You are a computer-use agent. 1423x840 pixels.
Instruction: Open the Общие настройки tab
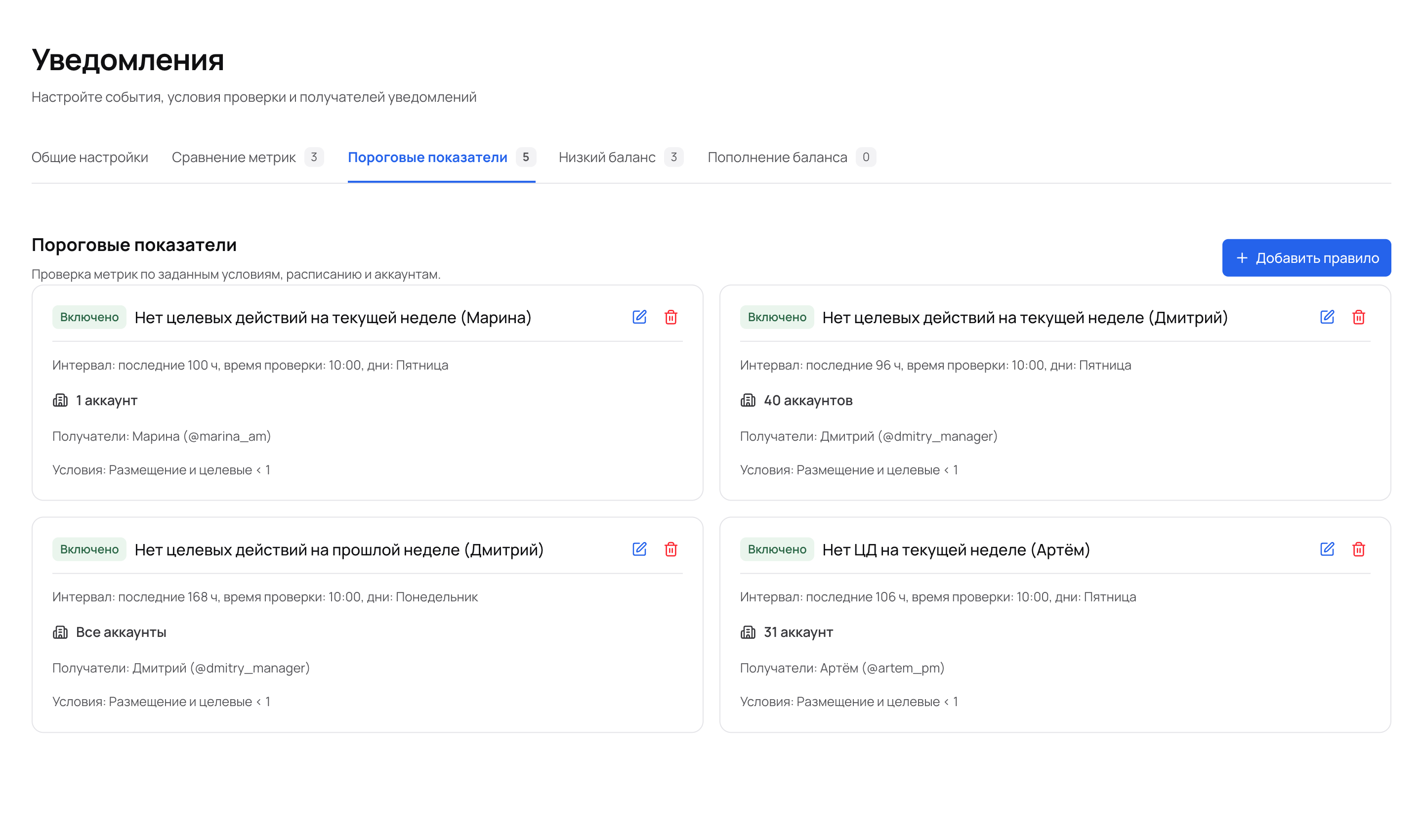tap(89, 157)
